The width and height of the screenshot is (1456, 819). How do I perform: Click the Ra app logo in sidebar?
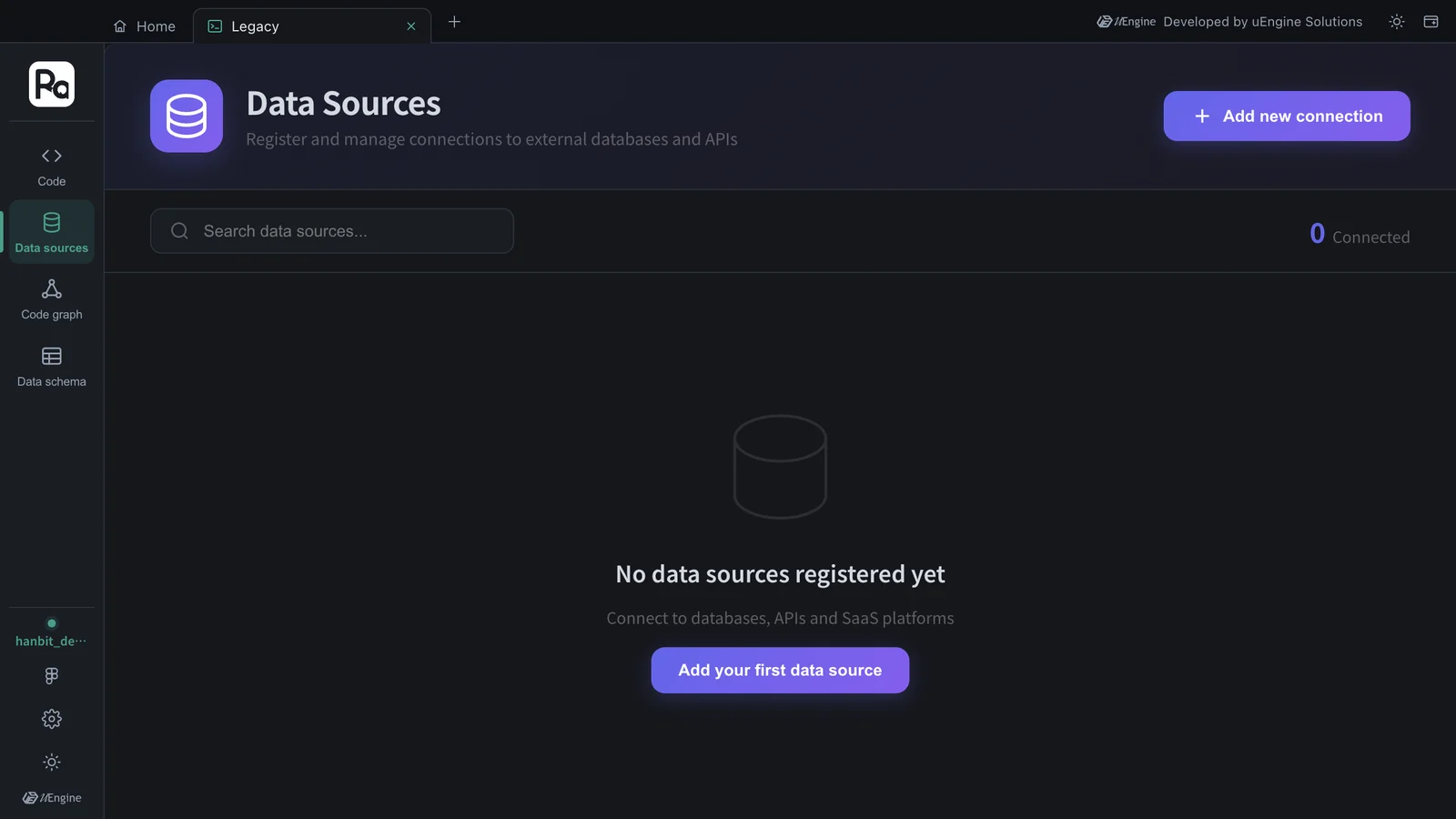(x=52, y=84)
